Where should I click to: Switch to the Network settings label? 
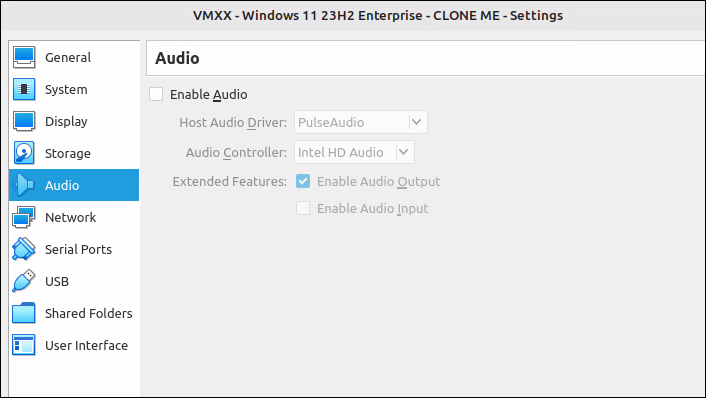[x=71, y=217]
